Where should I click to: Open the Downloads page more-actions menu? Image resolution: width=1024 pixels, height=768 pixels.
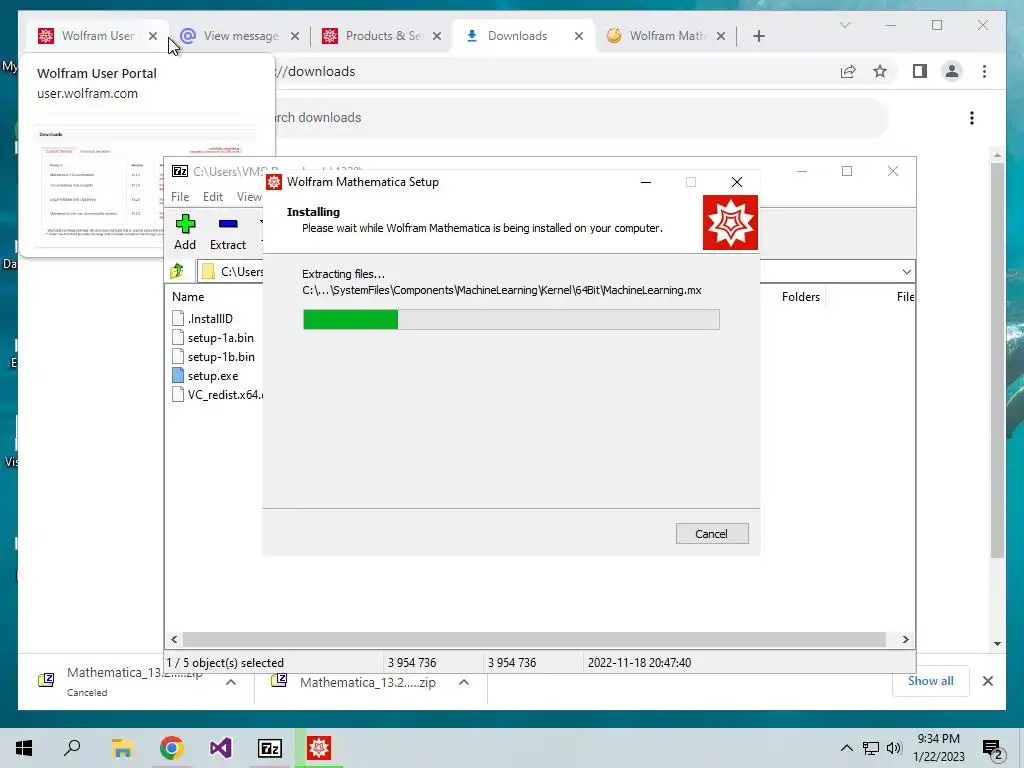[x=972, y=118]
